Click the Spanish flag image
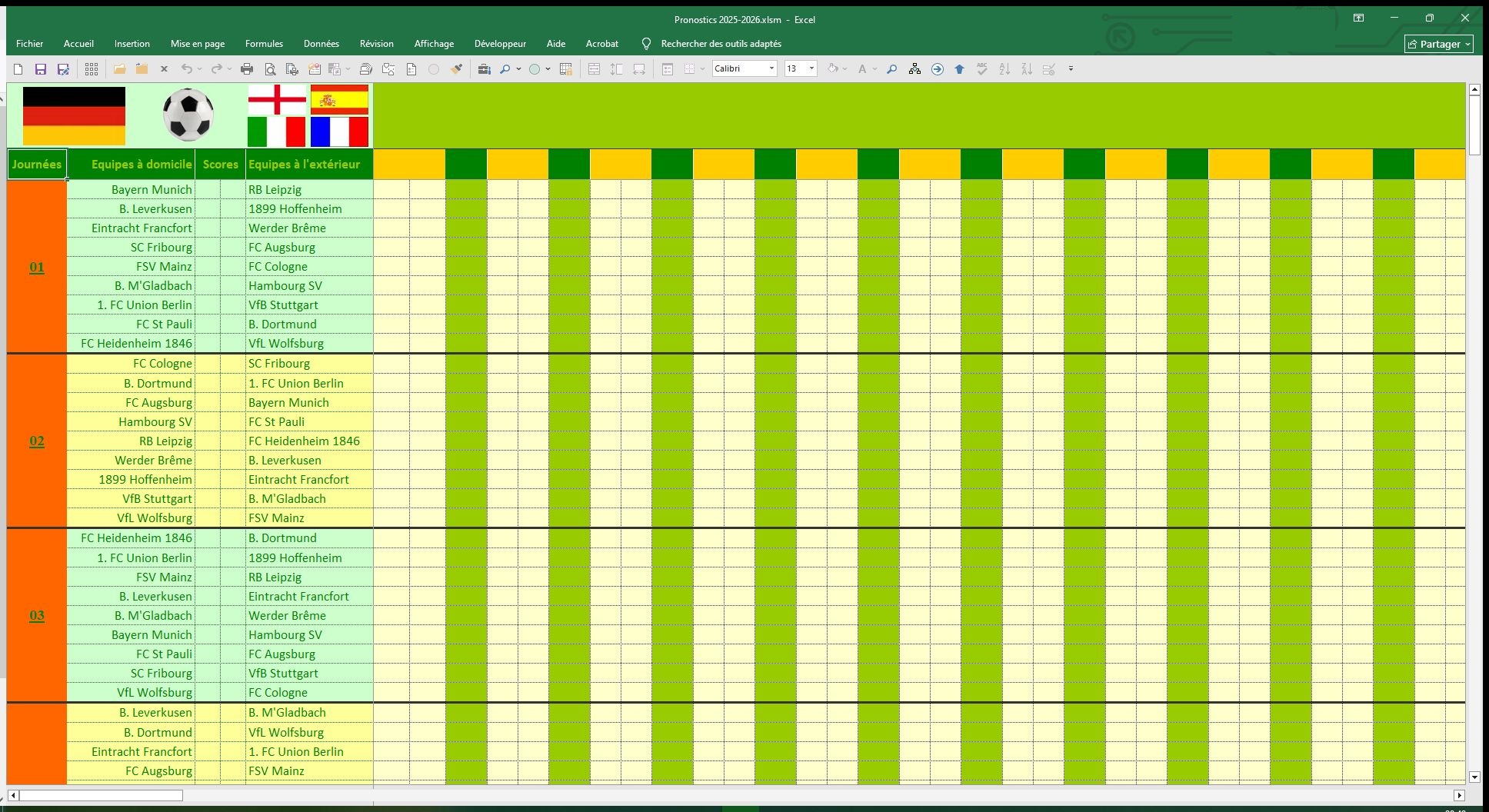This screenshot has width=1489, height=812. point(339,100)
